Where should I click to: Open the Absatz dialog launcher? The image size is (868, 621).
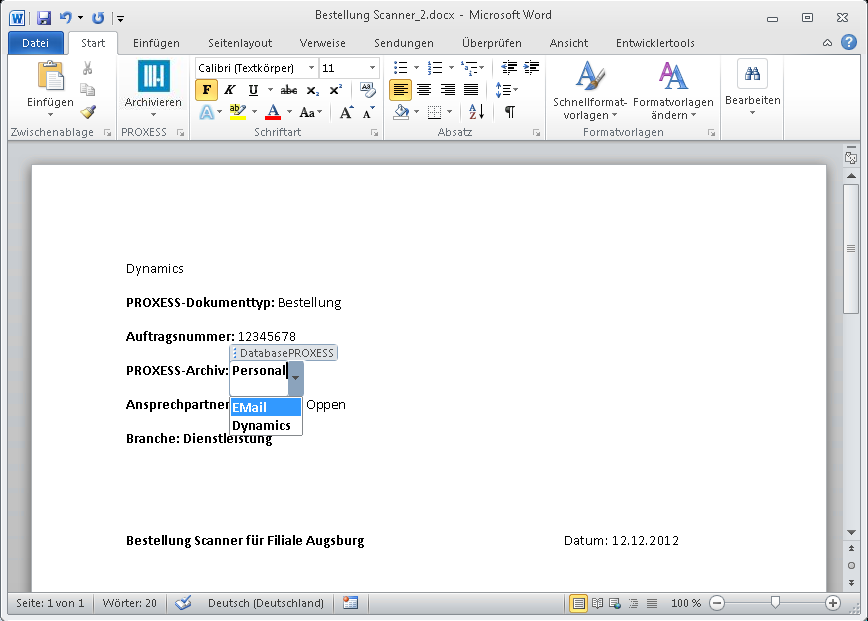point(536,133)
